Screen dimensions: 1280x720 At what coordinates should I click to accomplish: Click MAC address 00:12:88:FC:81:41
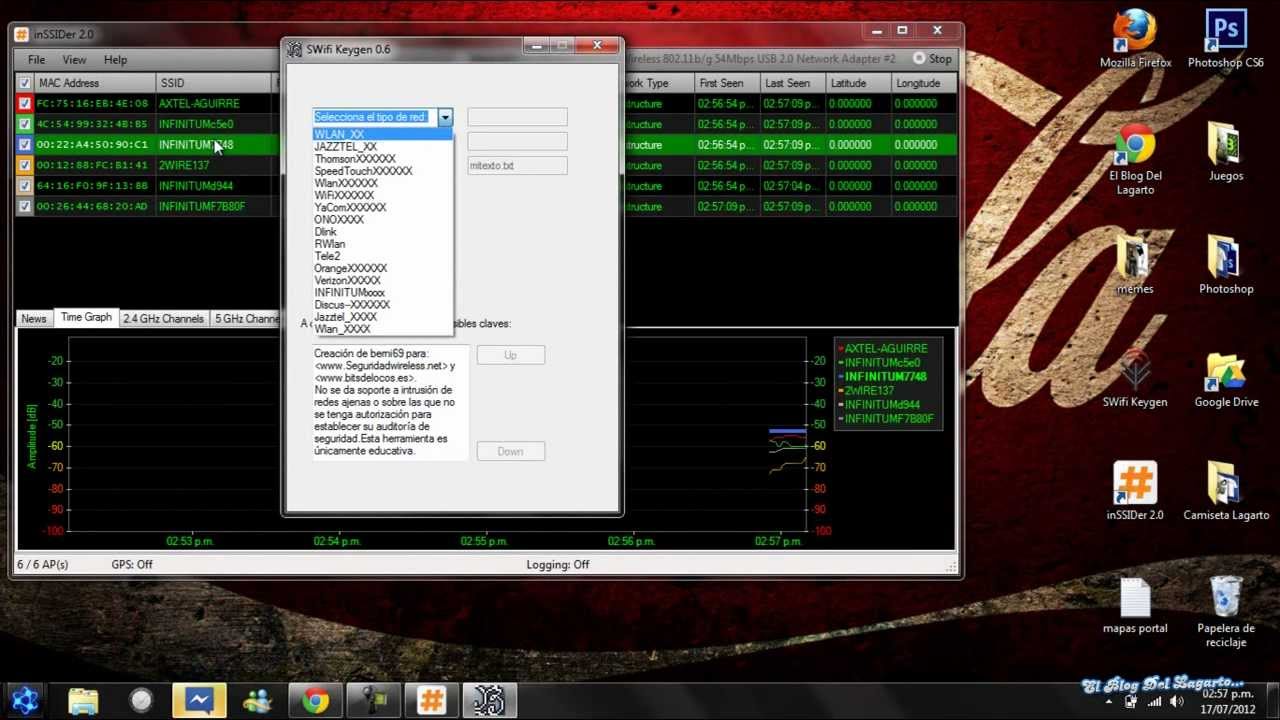[92, 165]
